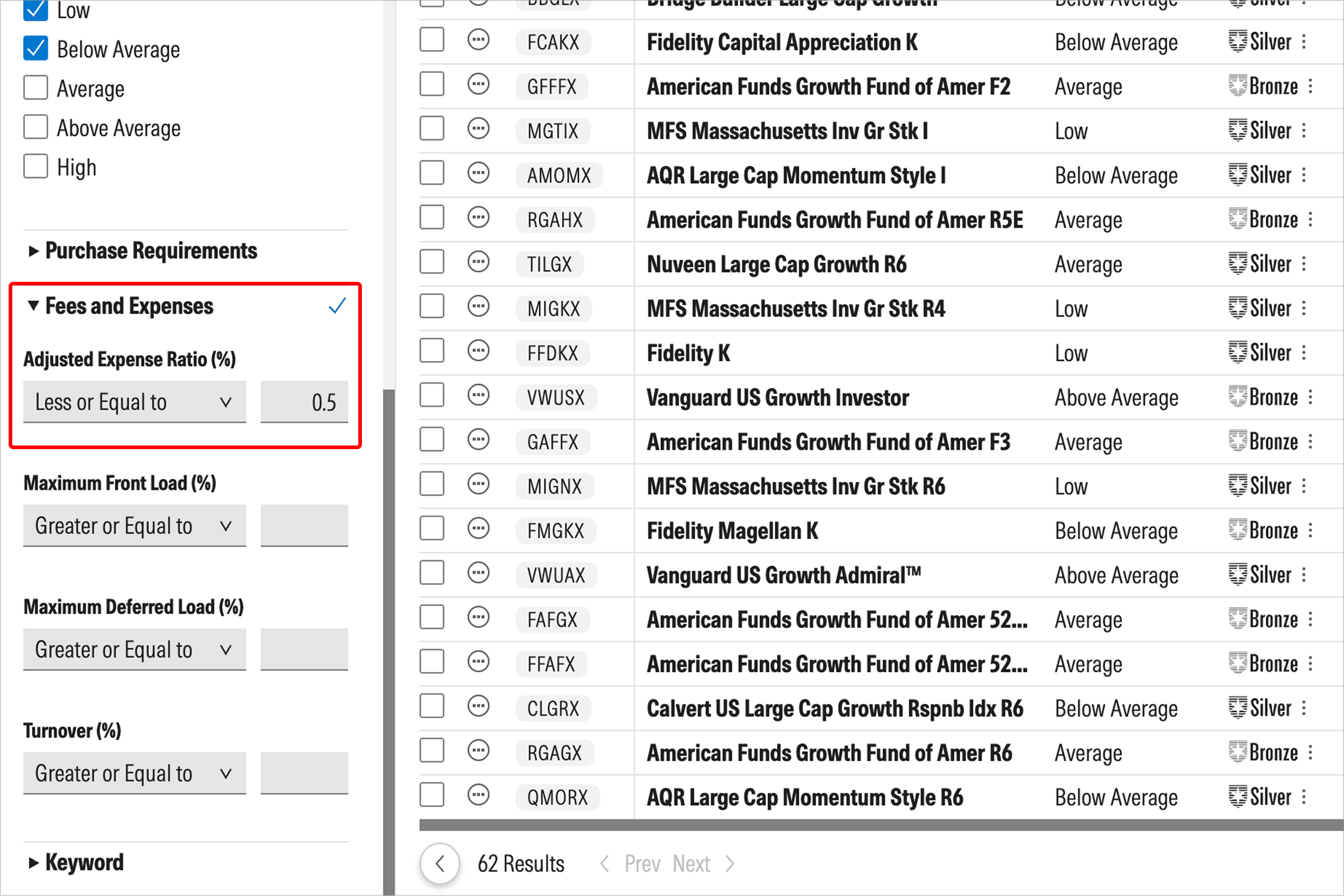The height and width of the screenshot is (896, 1344).
Task: Open the circle options icon for TILGX
Action: point(478,262)
